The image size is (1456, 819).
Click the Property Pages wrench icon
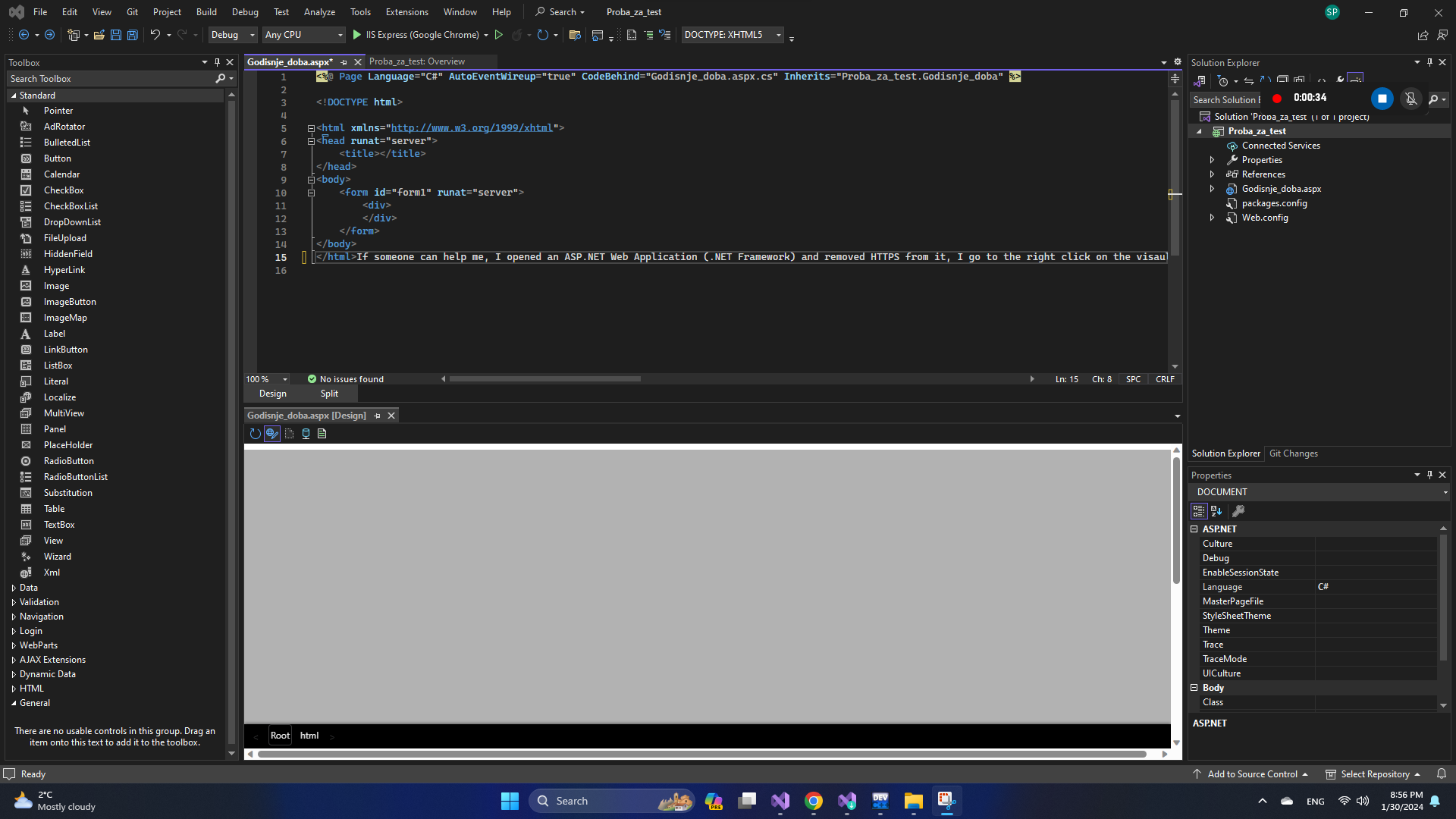[1238, 511]
